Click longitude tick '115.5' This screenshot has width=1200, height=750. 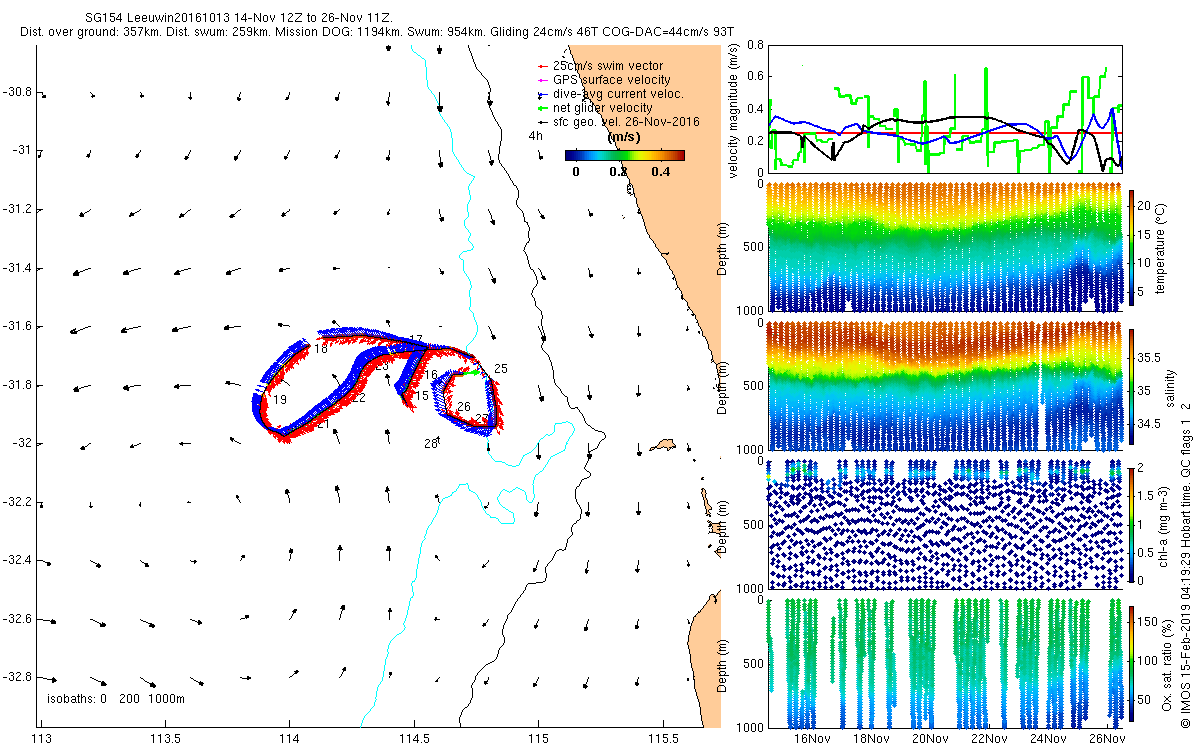click(x=661, y=739)
